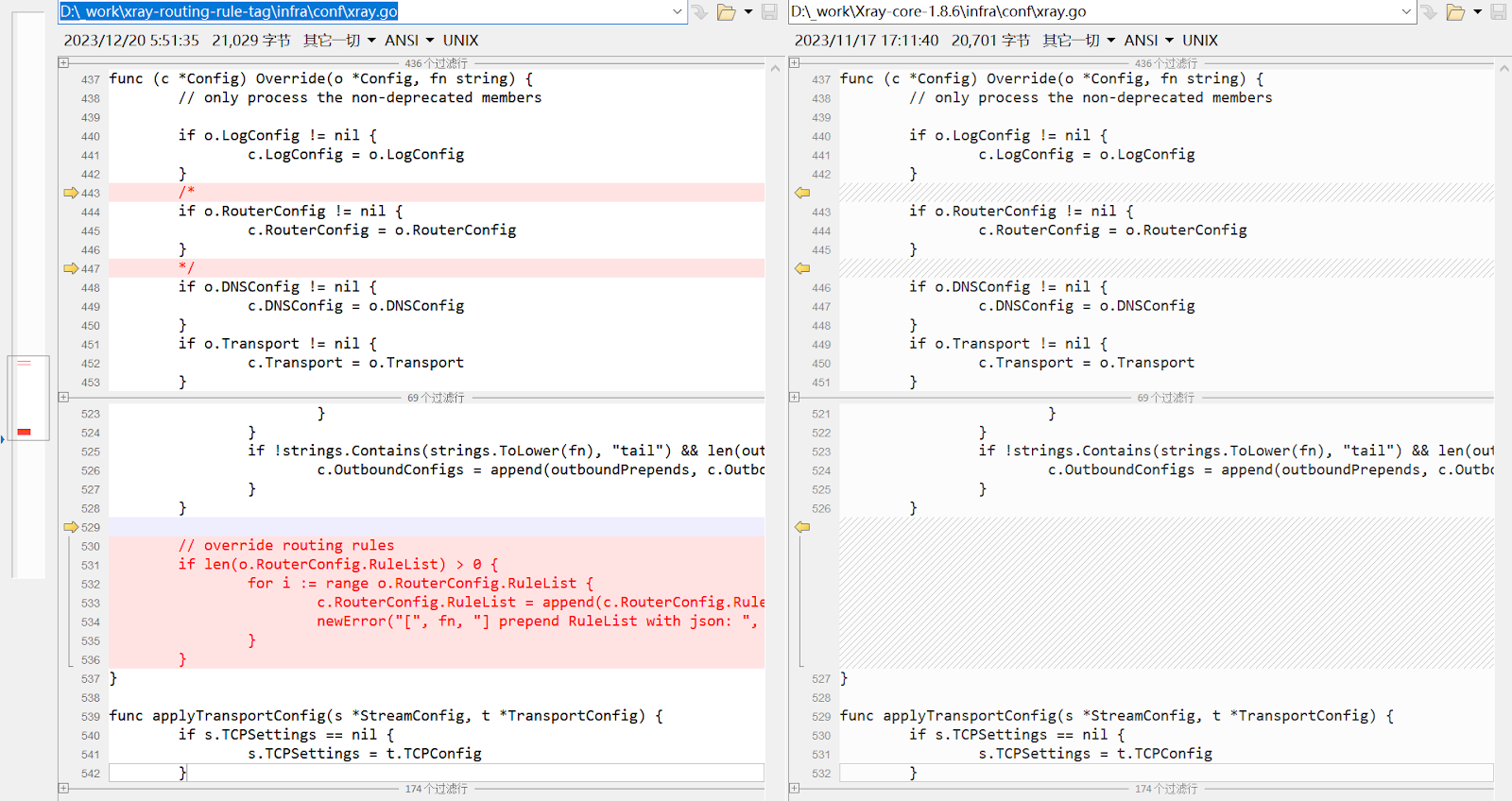The image size is (1512, 801).
Task: Click the left pane's scroll-up arrow
Action: [x=775, y=68]
